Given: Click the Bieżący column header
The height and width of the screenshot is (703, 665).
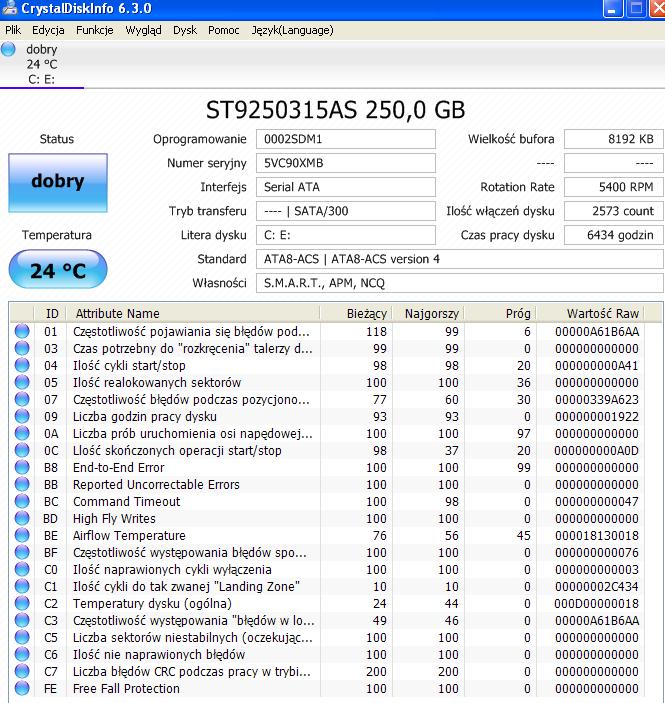Looking at the screenshot, I should (x=356, y=313).
